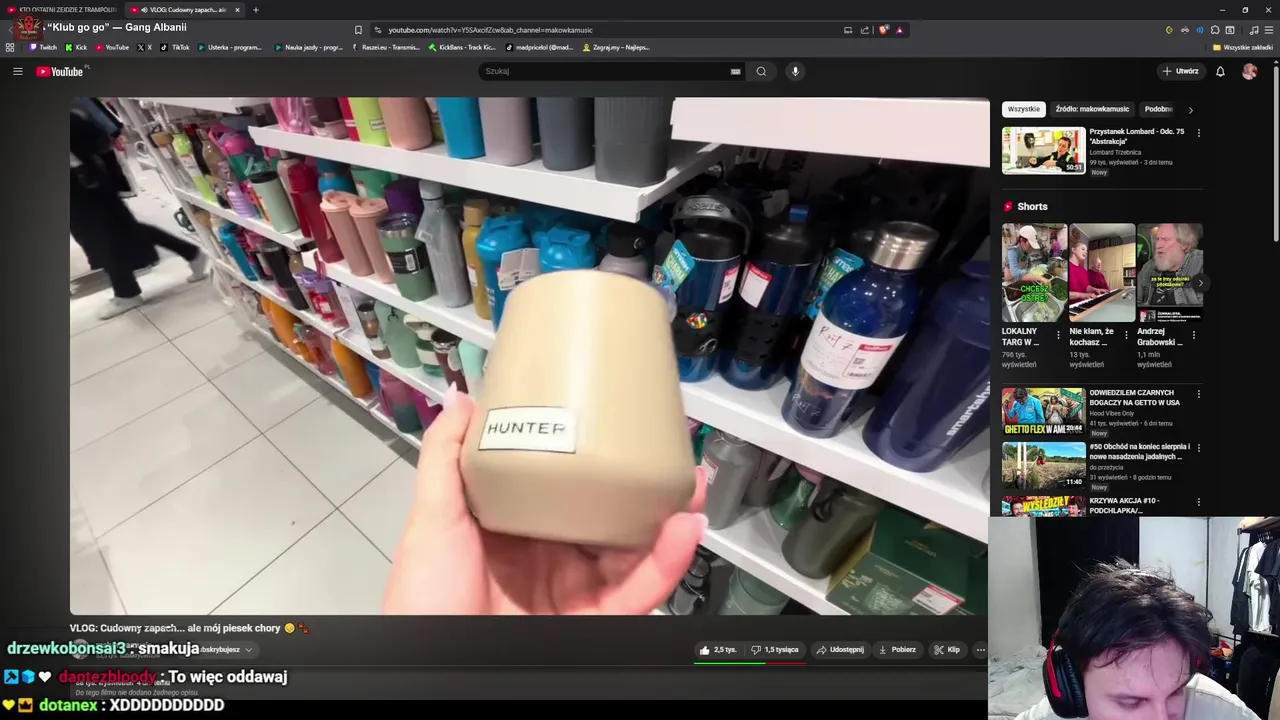Select the Podobne filter chip
Screen dimensions: 1280x720
(1158, 109)
